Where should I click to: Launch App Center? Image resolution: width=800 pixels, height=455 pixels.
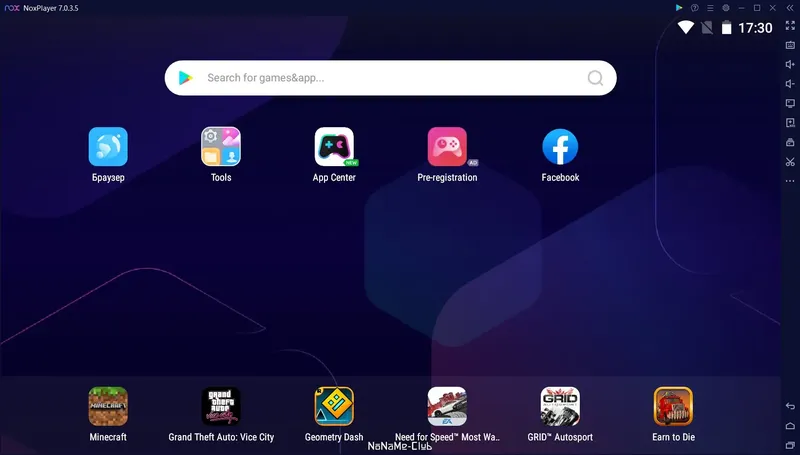click(x=334, y=147)
